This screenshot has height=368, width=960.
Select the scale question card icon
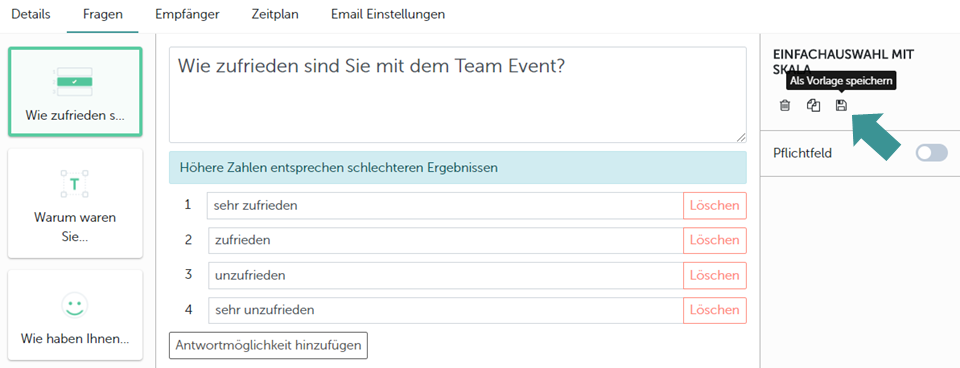[x=75, y=81]
